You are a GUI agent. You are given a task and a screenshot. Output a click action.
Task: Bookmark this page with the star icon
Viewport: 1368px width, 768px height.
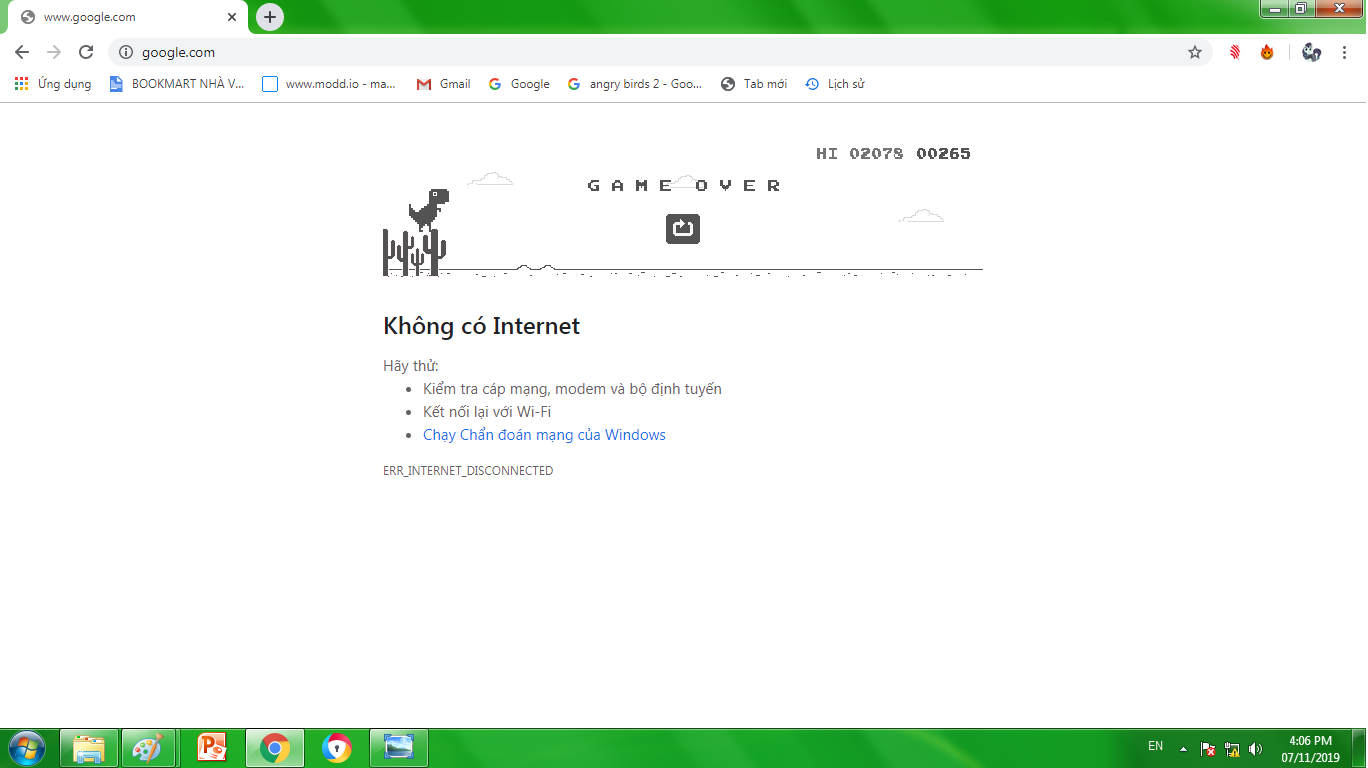(x=1195, y=52)
